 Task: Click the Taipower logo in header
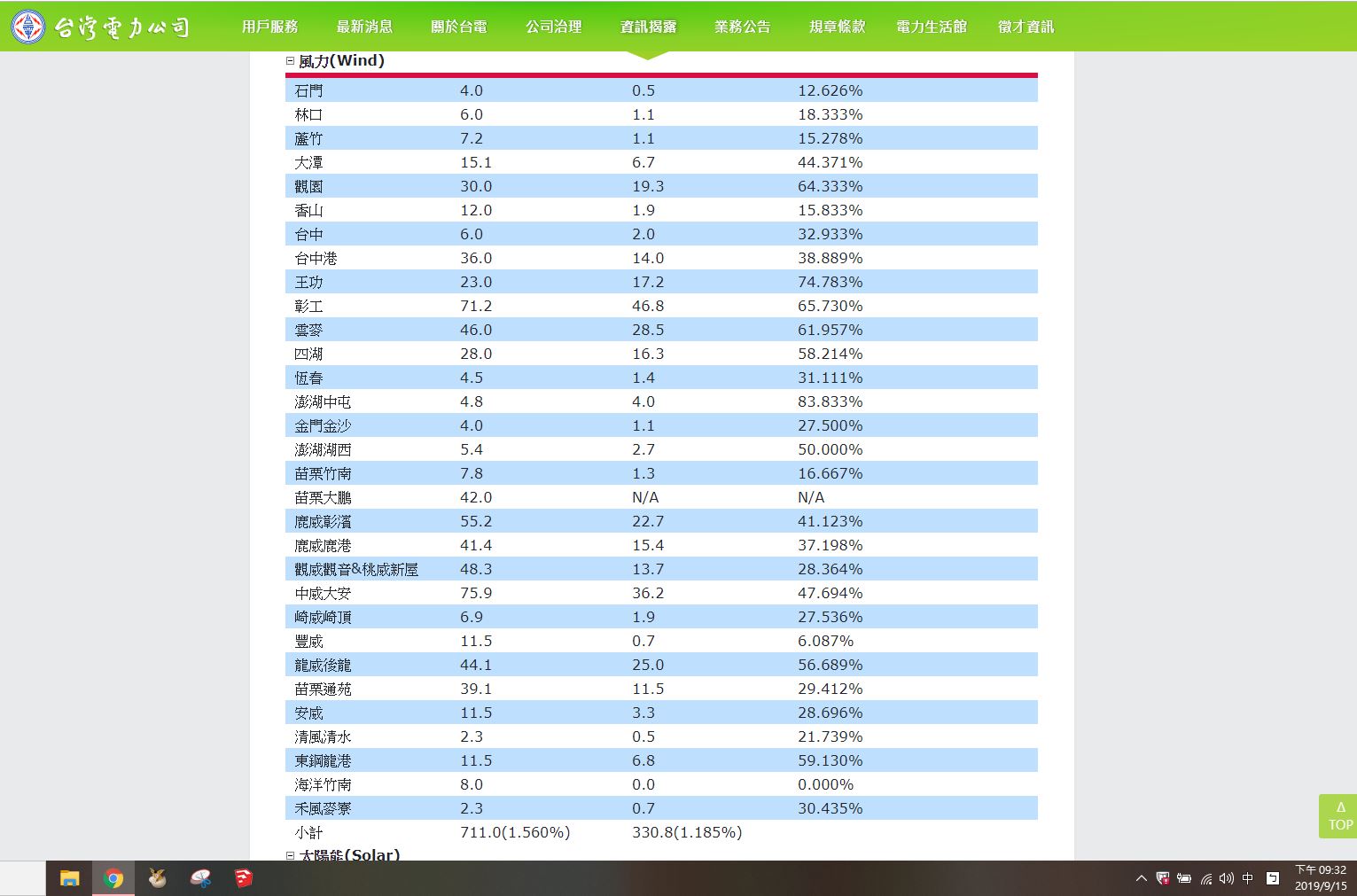point(100,27)
